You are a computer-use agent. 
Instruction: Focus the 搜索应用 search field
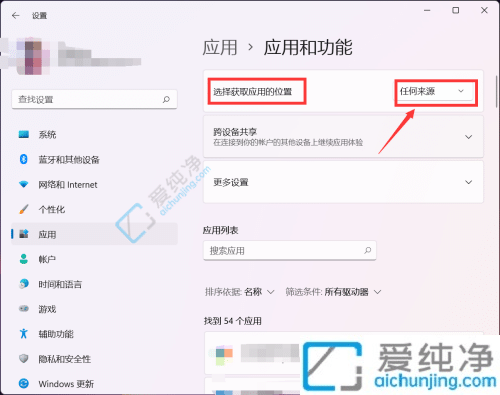pos(290,251)
